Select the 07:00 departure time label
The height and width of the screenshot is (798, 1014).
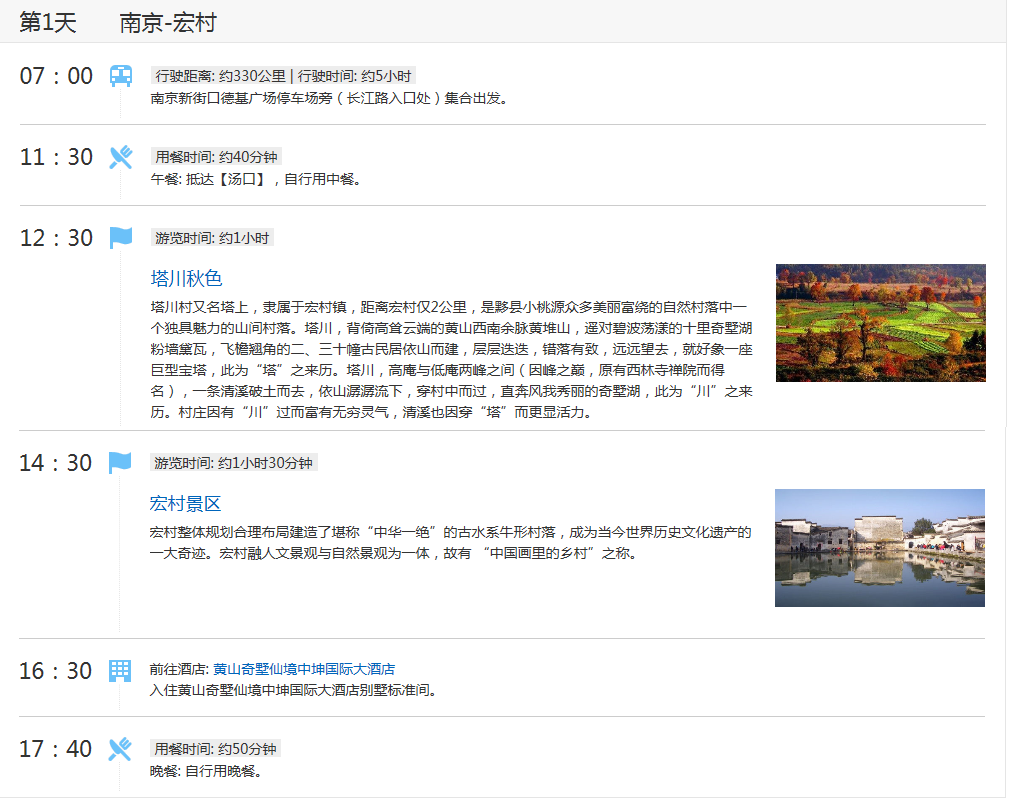(56, 76)
